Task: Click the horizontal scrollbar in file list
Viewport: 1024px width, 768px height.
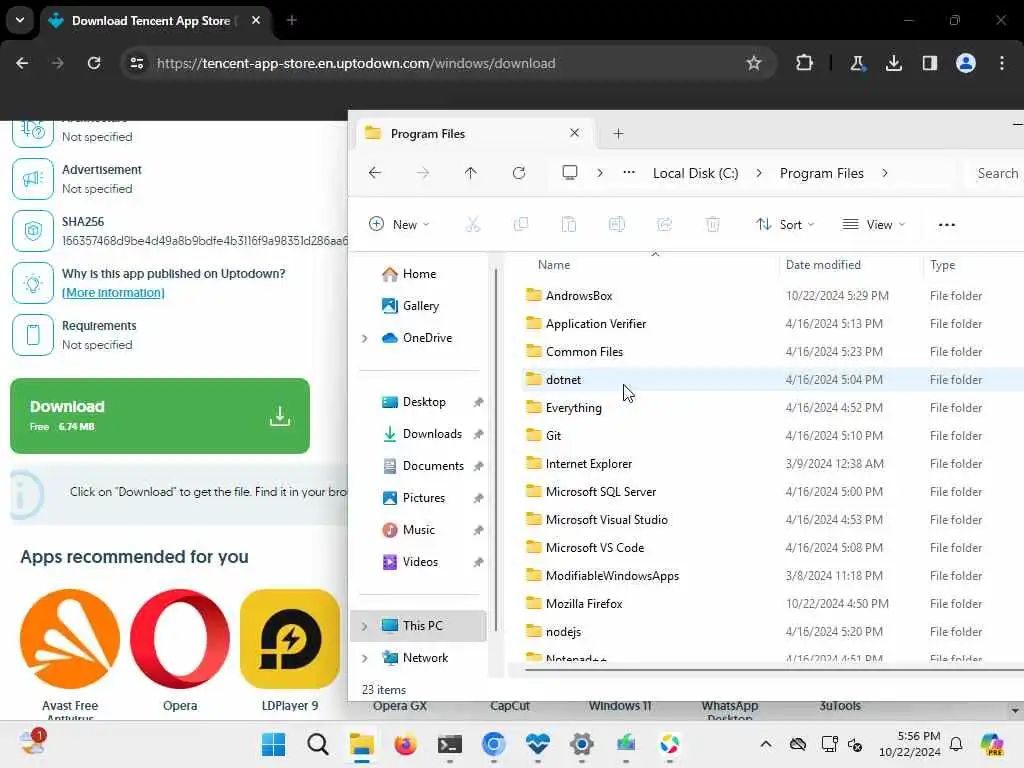Action: (x=775, y=669)
